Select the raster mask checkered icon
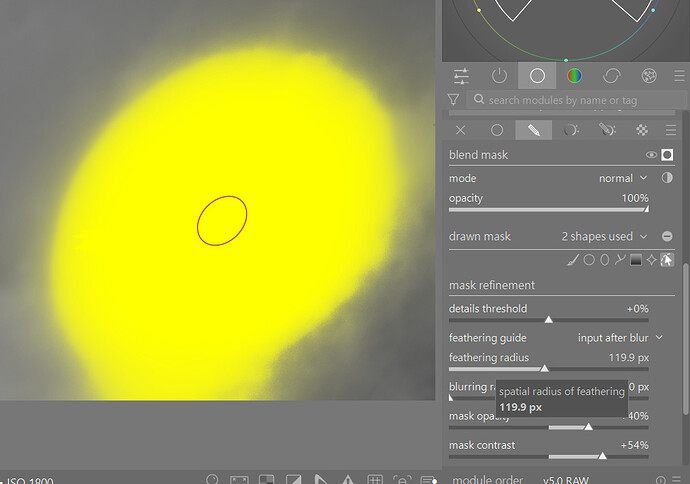Image resolution: width=690 pixels, height=484 pixels. [642, 130]
